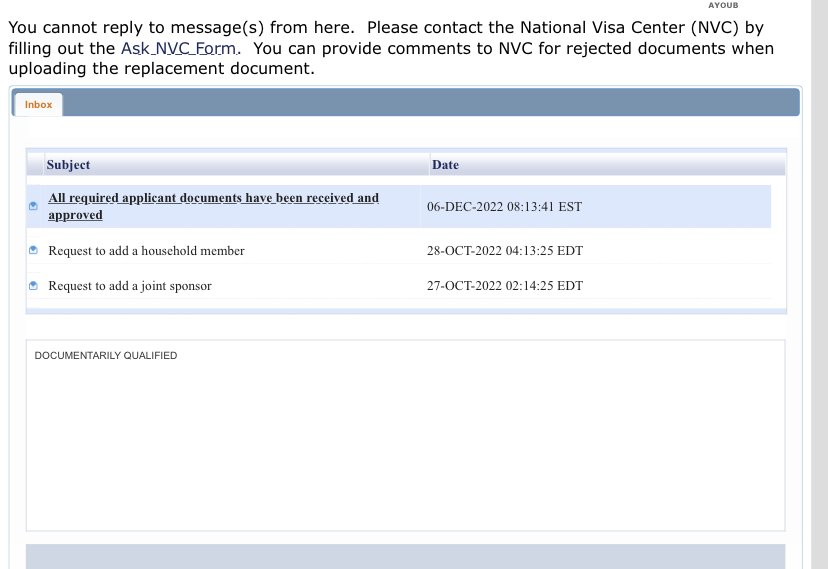Click envelope icon beside household member request
Image resolution: width=828 pixels, height=569 pixels.
34,250
